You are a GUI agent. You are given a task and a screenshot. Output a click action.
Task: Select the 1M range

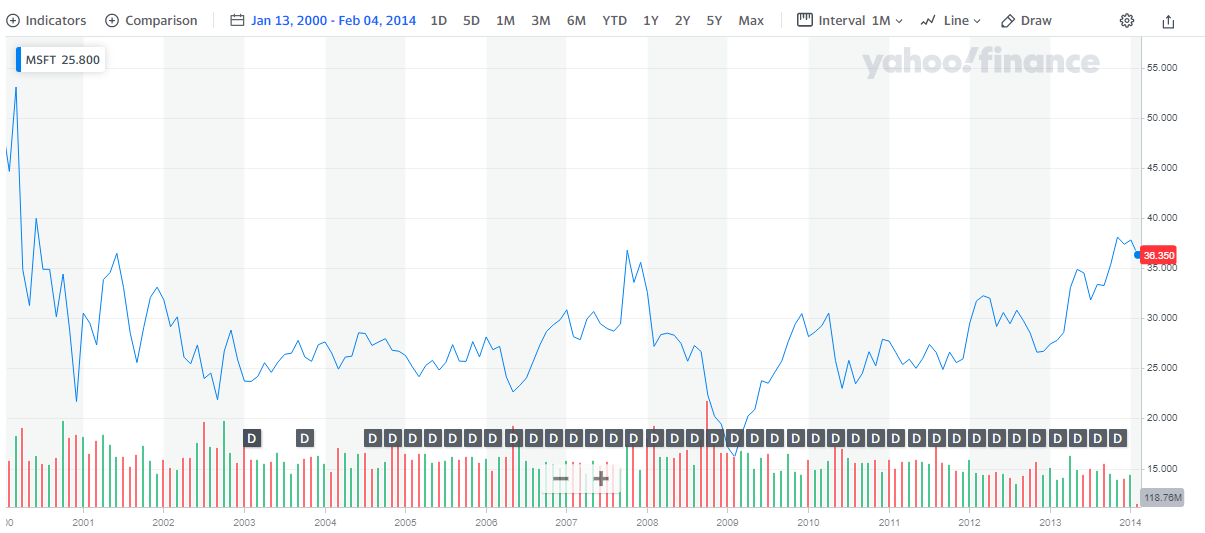505,20
